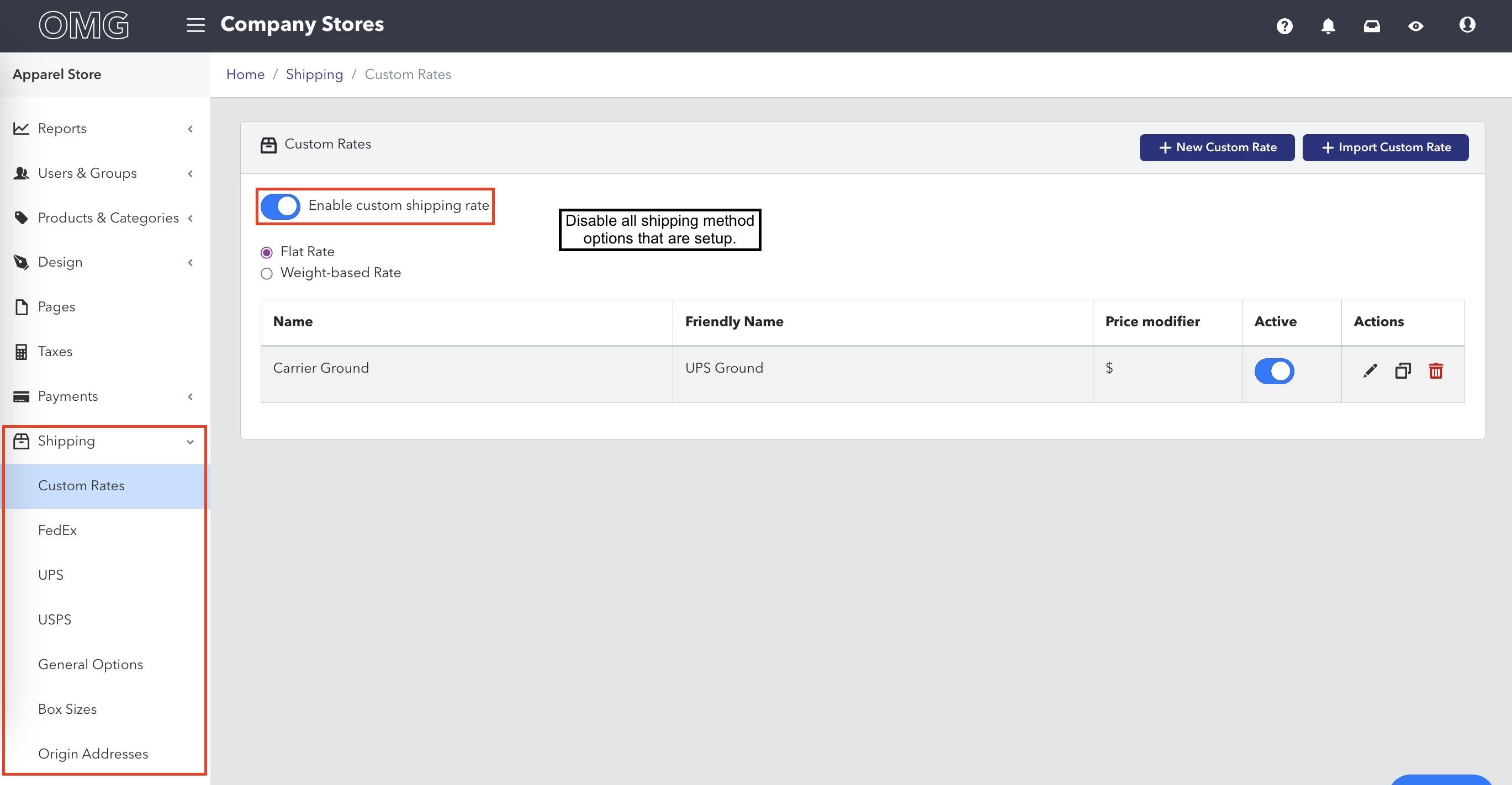Click New Custom Rate button
The height and width of the screenshot is (785, 1512).
click(x=1217, y=147)
